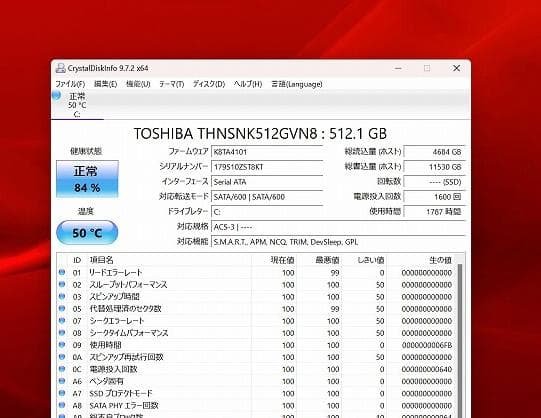
Task: Select attribute name シークタイムパフォーマンス
Action: [129, 333]
